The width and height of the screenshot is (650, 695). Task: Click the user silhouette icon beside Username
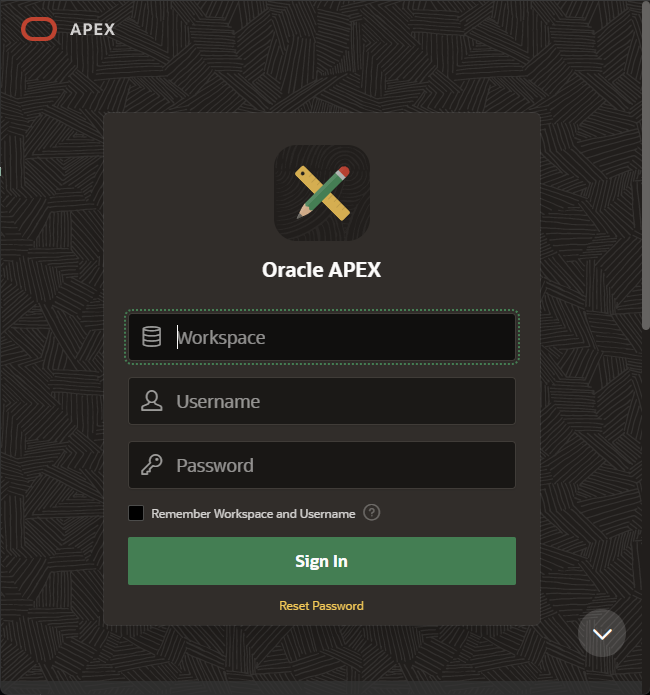(x=152, y=401)
